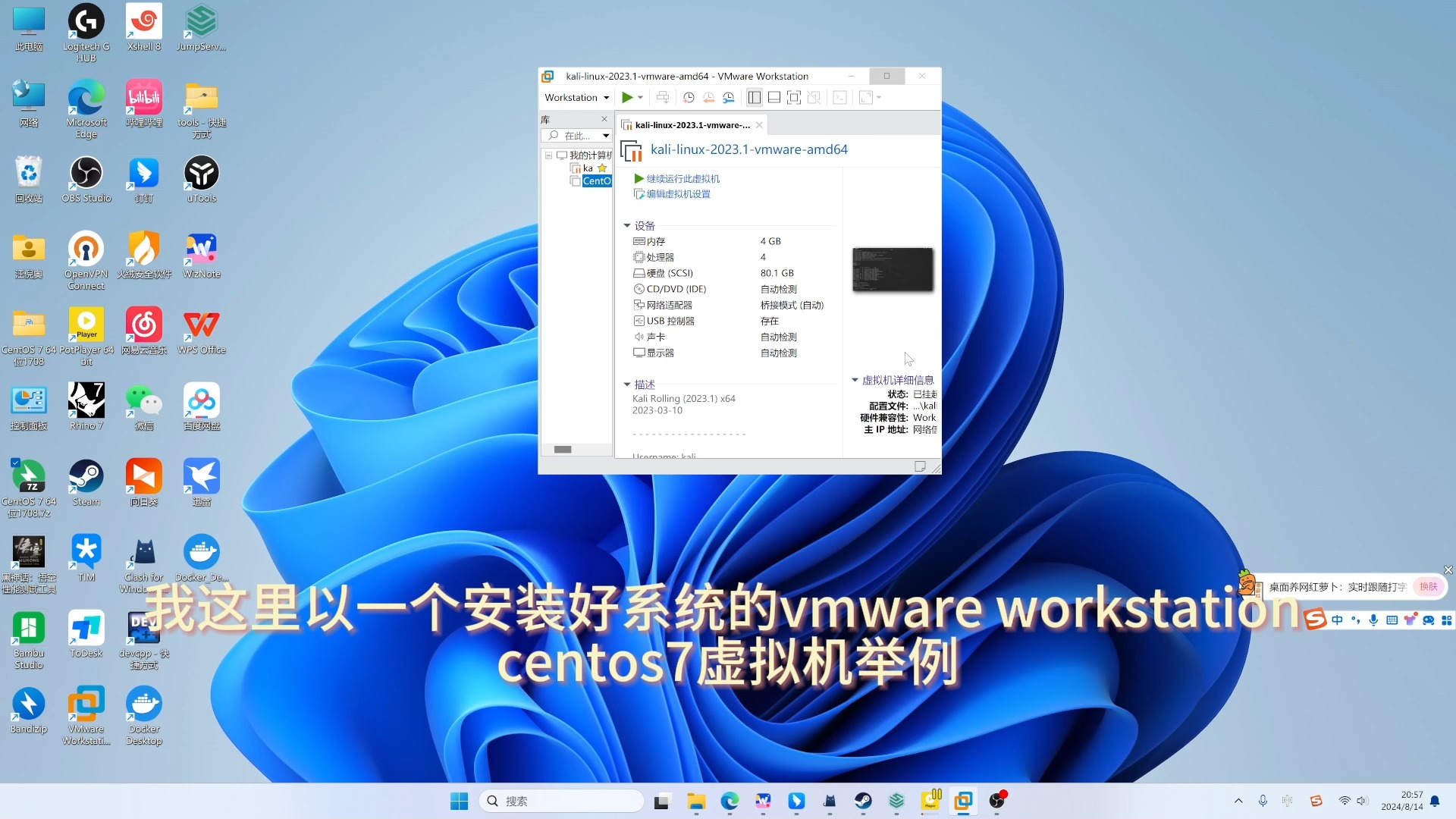Select the CD/DVD (IDE) device row

point(732,289)
